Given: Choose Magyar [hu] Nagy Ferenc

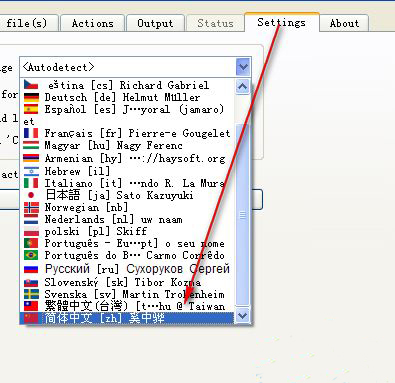Looking at the screenshot, I should 128,145.
